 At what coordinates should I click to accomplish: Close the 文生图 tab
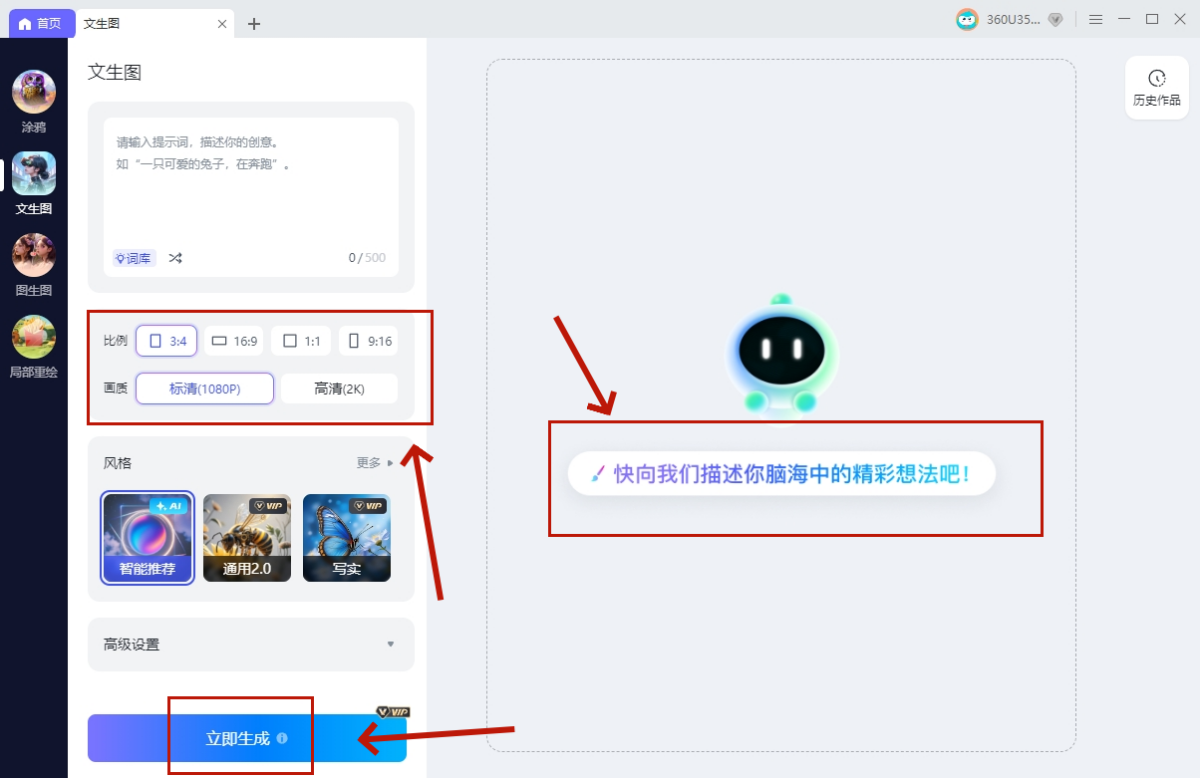pyautogui.click(x=222, y=23)
